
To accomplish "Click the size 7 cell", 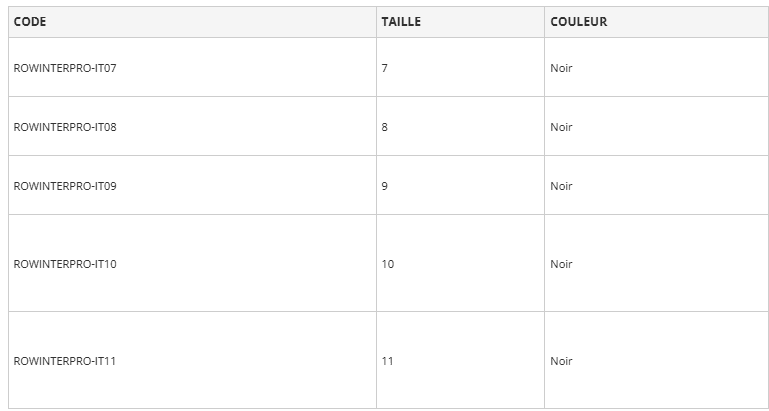I will (385, 68).
